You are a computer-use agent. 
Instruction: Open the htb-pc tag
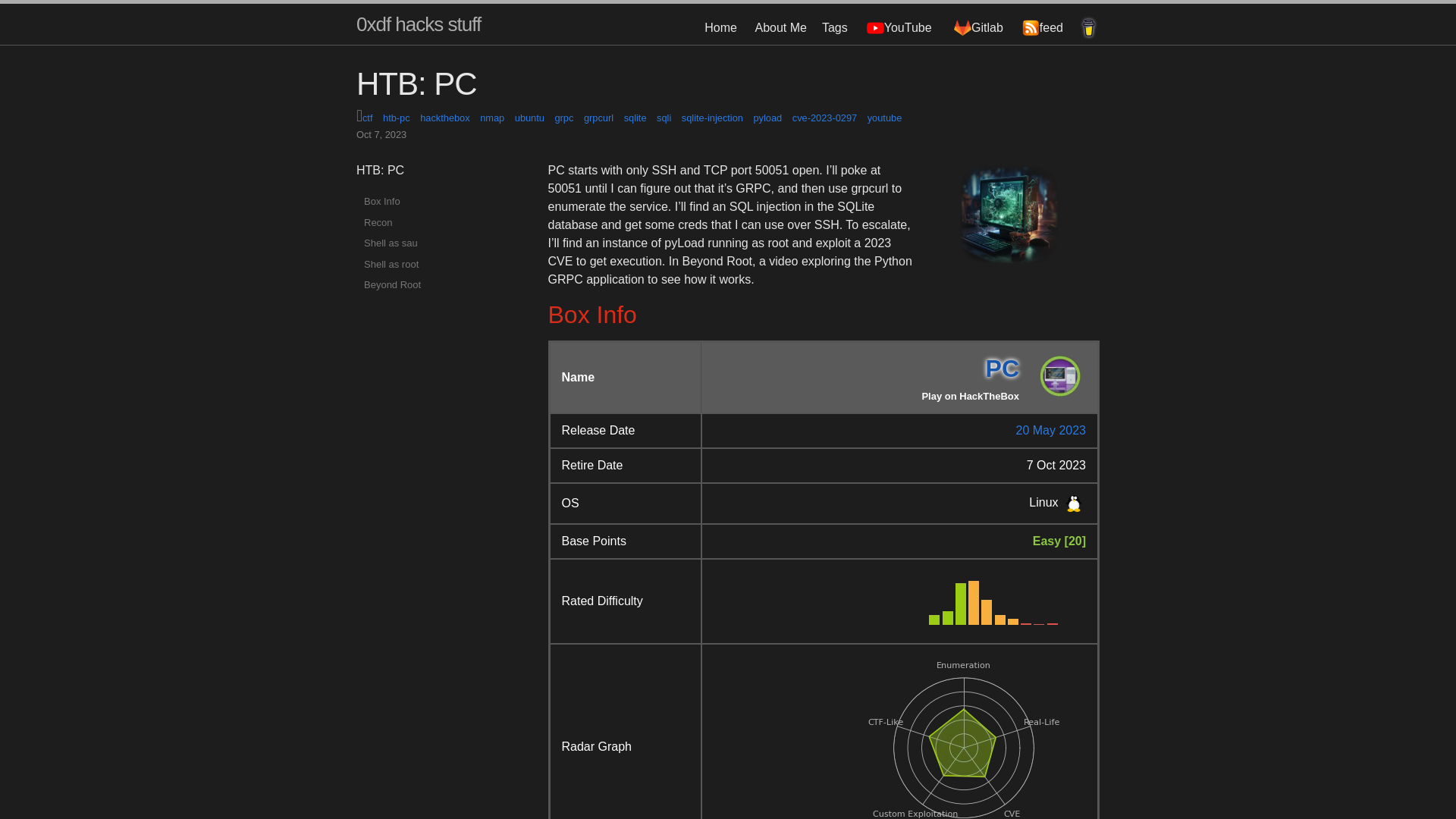[x=396, y=118]
